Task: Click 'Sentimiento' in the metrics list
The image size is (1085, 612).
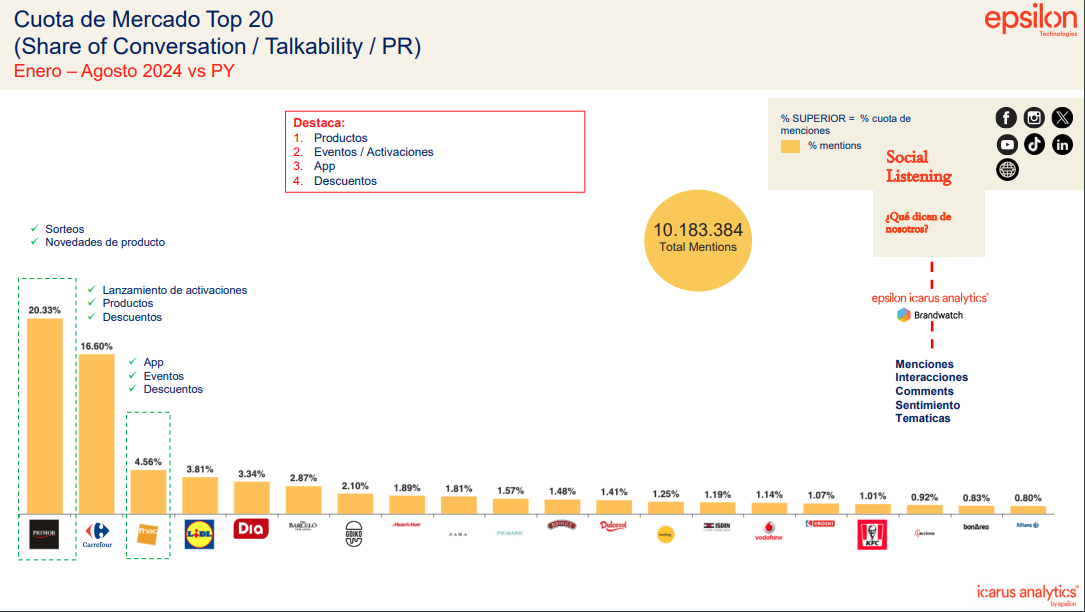Action: point(928,405)
